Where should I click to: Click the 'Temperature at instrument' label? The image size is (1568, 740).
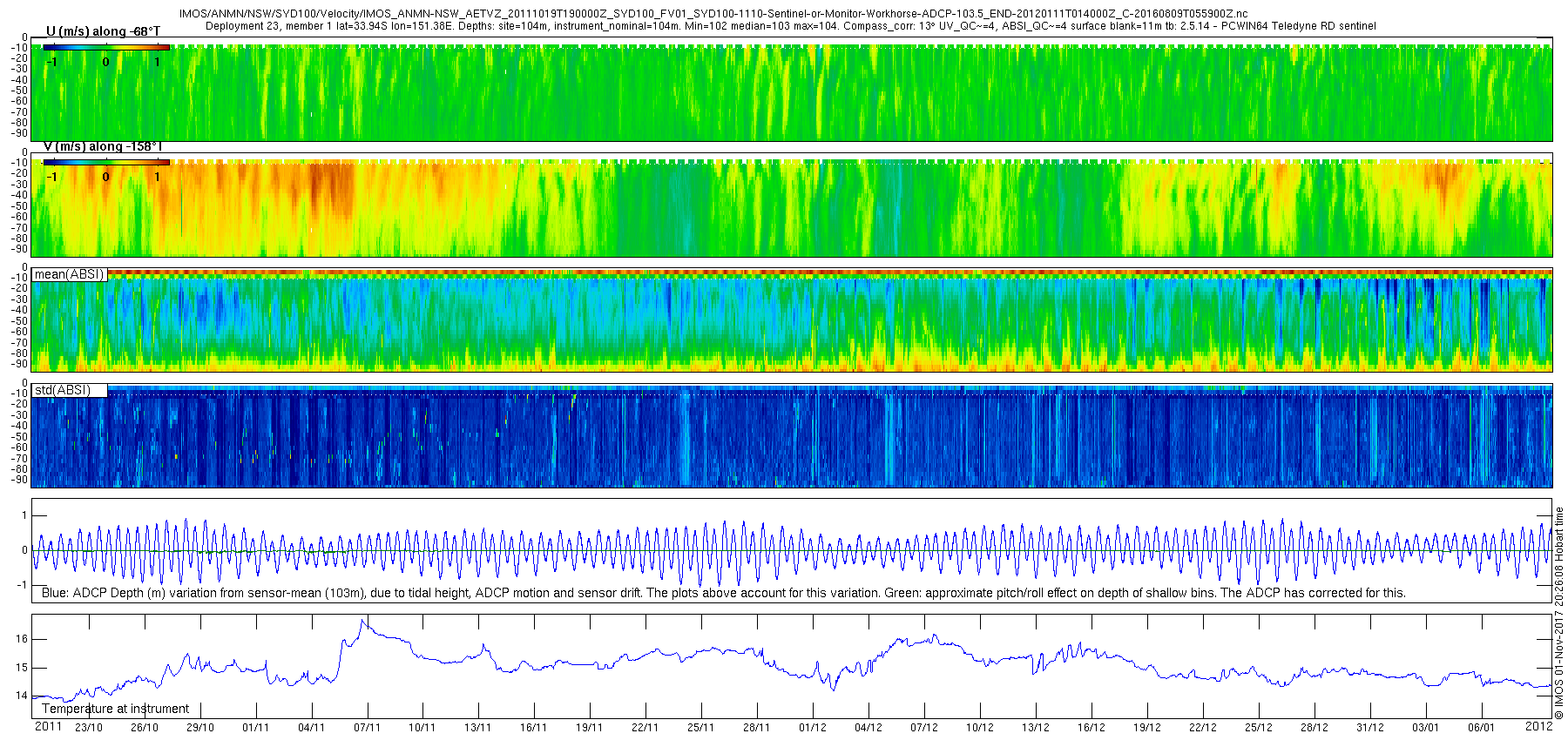coord(115,709)
